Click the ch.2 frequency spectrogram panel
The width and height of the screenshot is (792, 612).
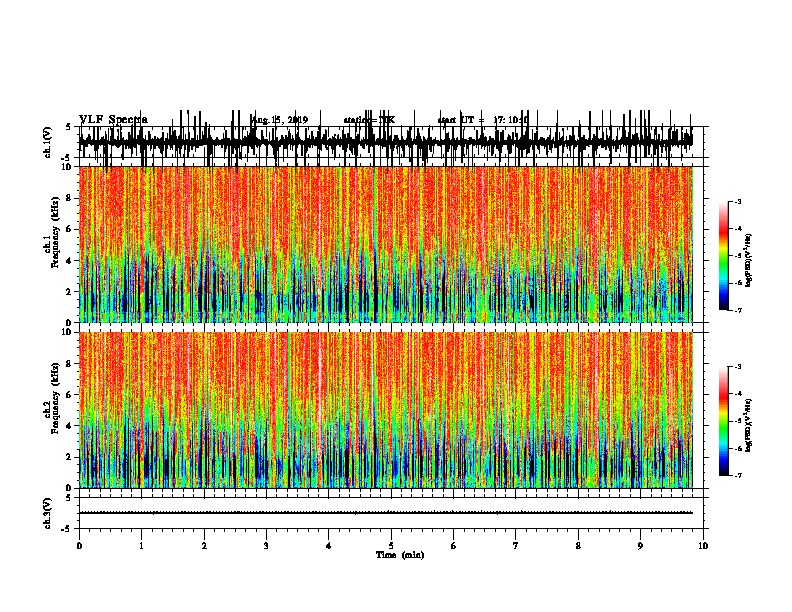point(385,410)
